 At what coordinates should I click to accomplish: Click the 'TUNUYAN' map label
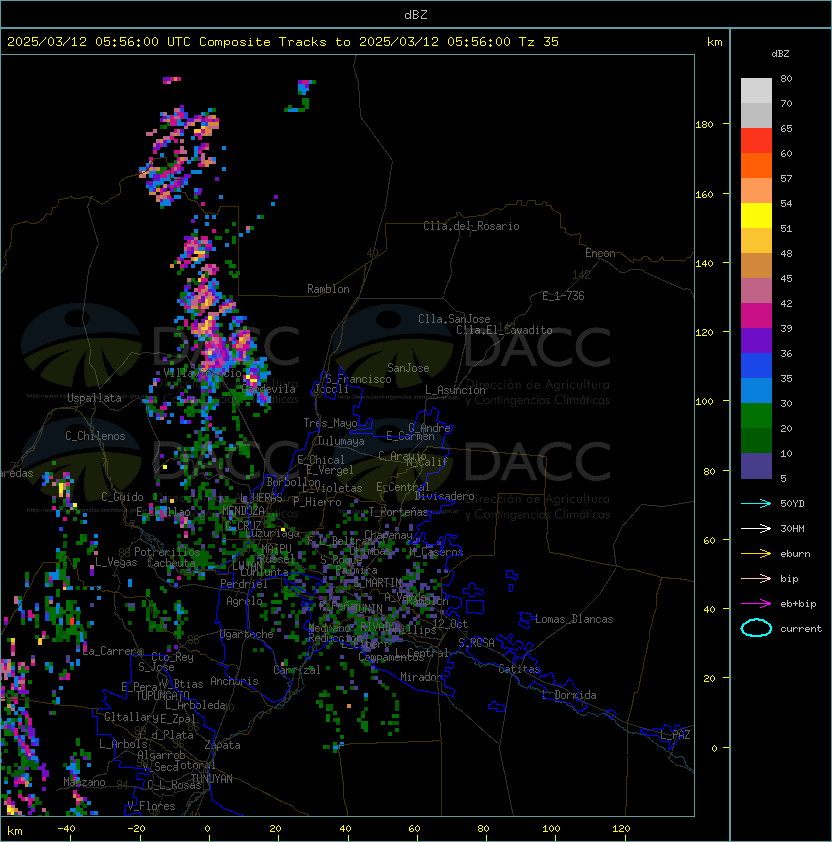click(x=212, y=779)
